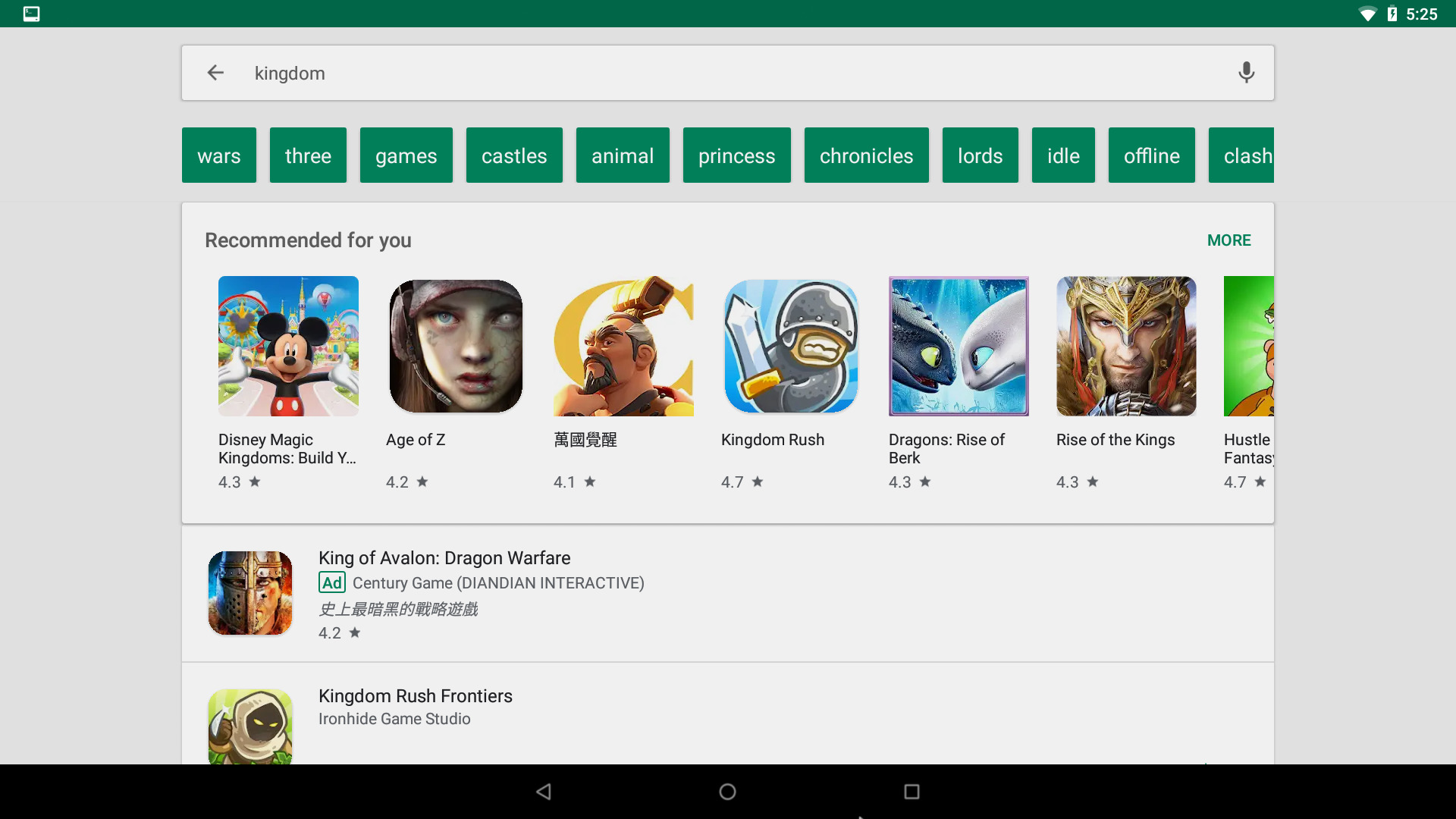Select the Age of Z app icon

[456, 346]
